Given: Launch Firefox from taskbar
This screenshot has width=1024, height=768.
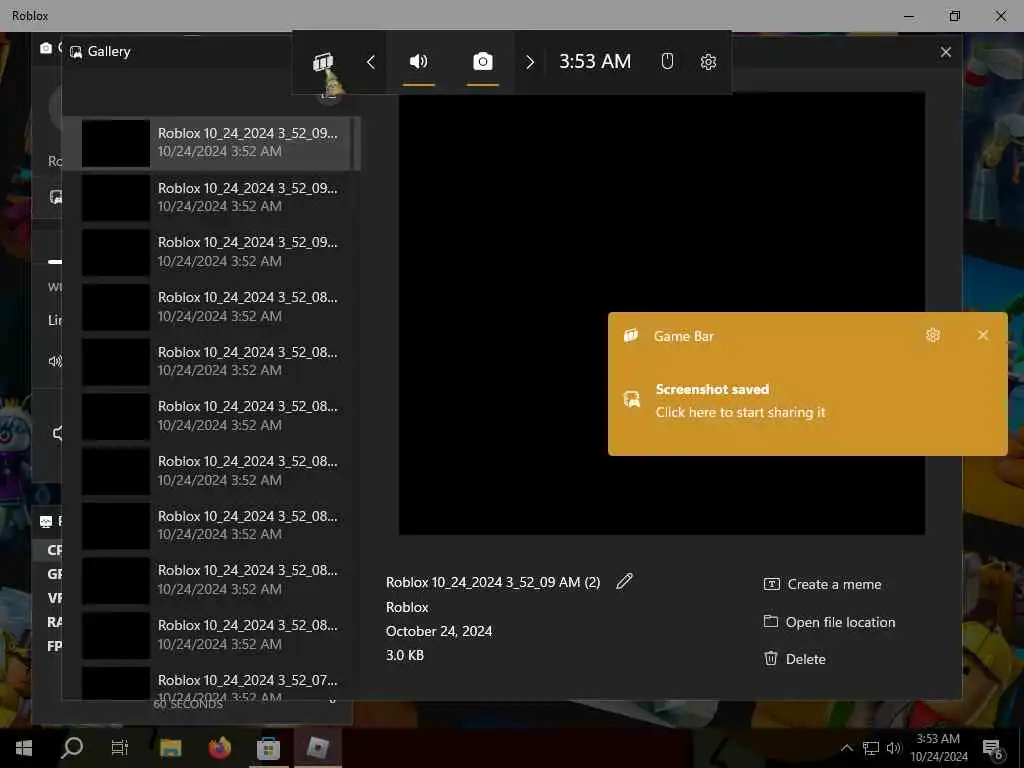Looking at the screenshot, I should (x=220, y=748).
